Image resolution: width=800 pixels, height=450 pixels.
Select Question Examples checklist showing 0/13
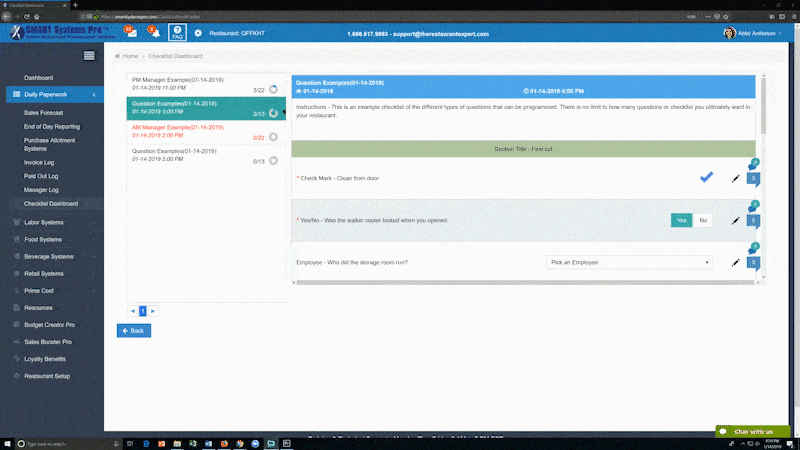pos(206,156)
